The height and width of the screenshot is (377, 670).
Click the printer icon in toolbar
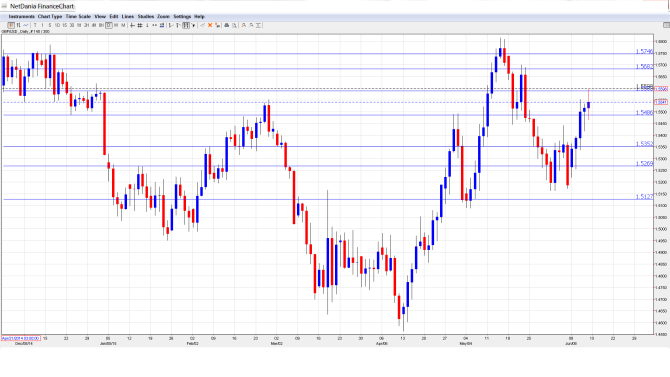coord(227,25)
